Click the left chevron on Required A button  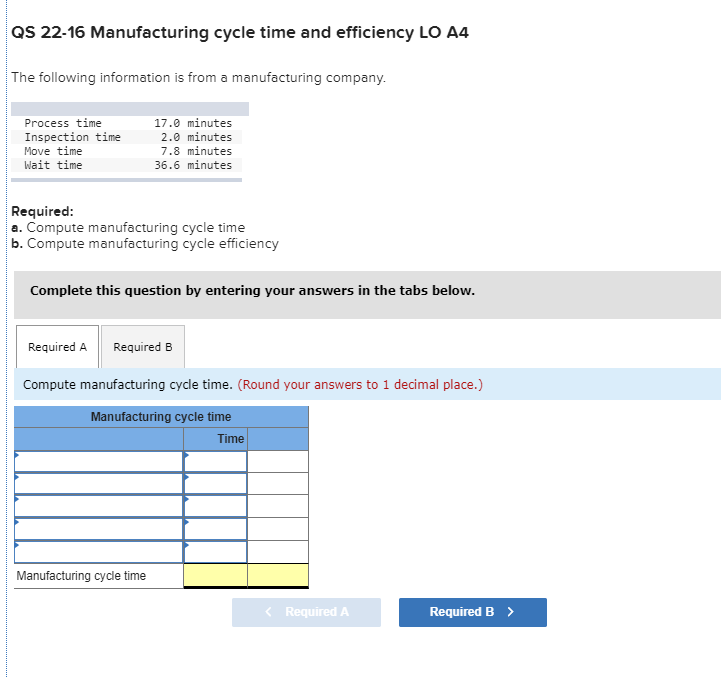[269, 612]
